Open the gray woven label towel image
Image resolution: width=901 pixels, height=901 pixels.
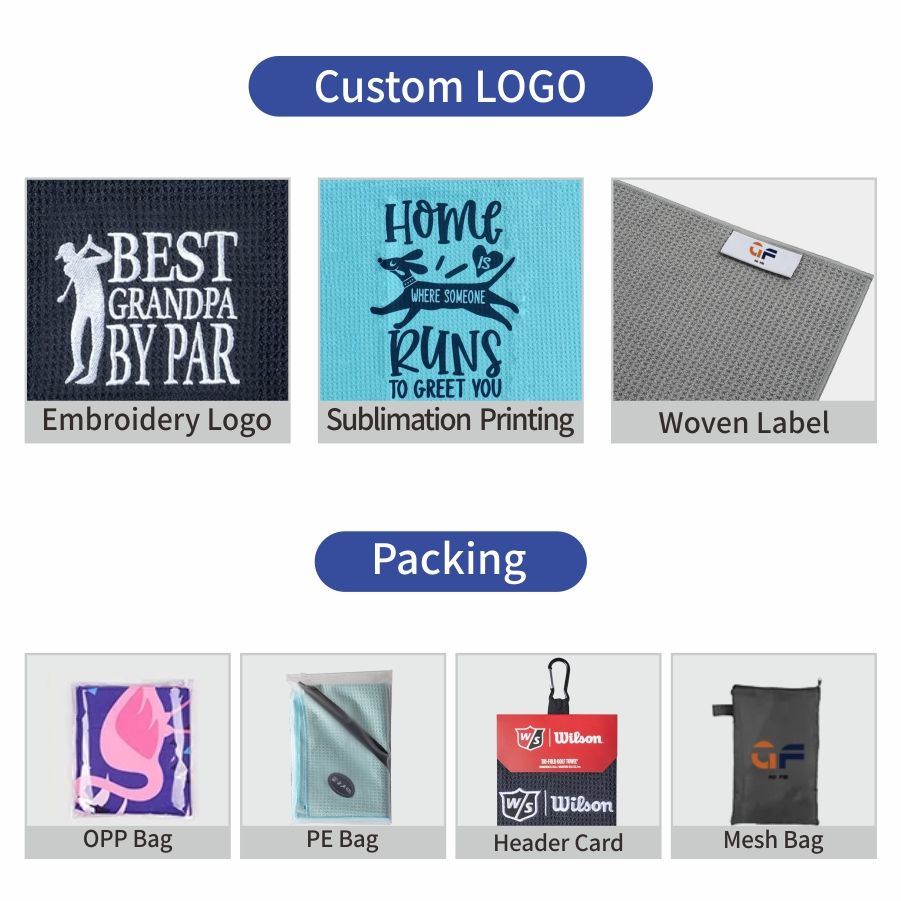point(744,290)
